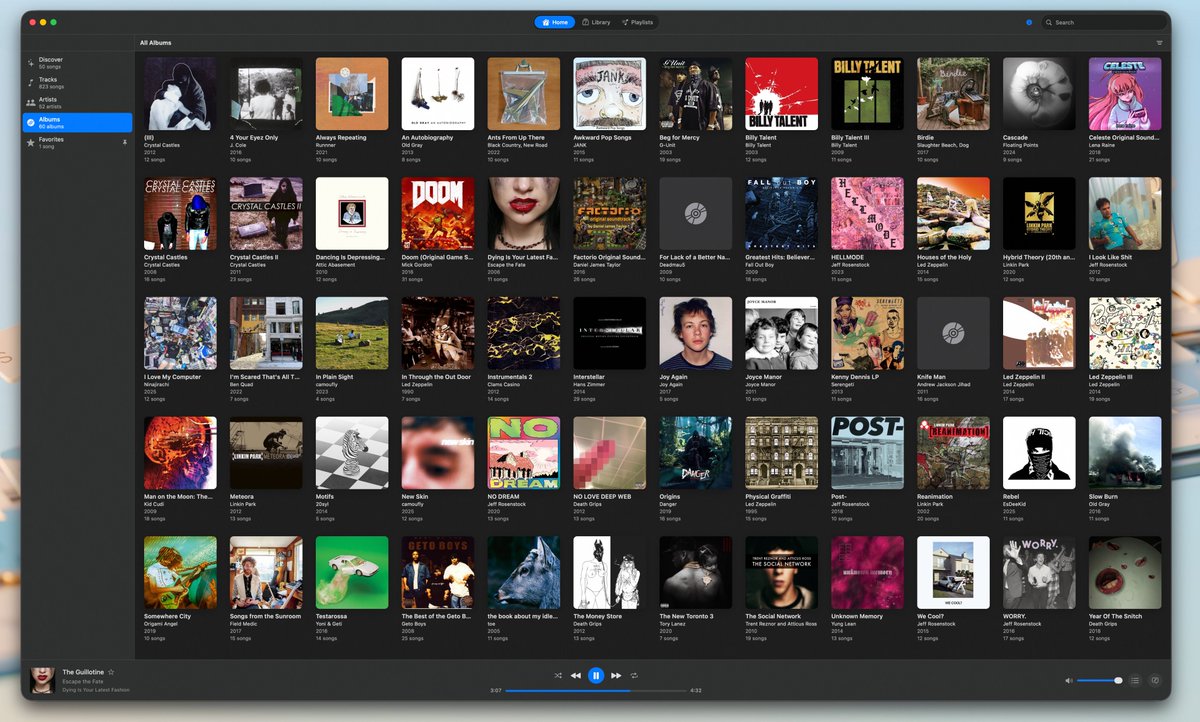Viewport: 1200px width, 722px height.
Task: Open the Awkward Pop Songs album
Action: 610,93
